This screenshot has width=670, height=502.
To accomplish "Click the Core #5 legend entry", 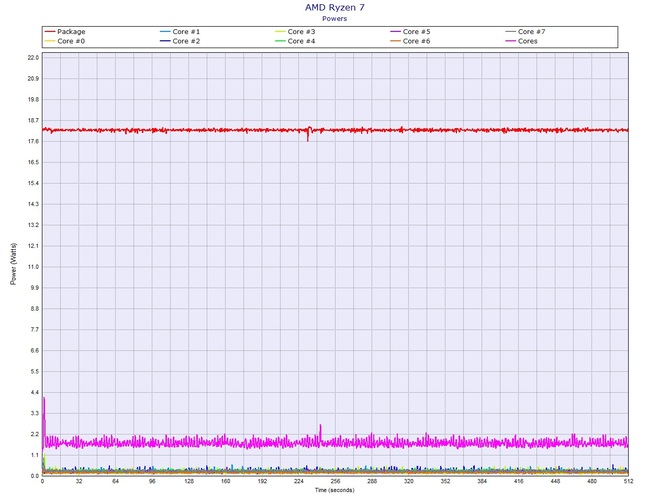I will [410, 32].
